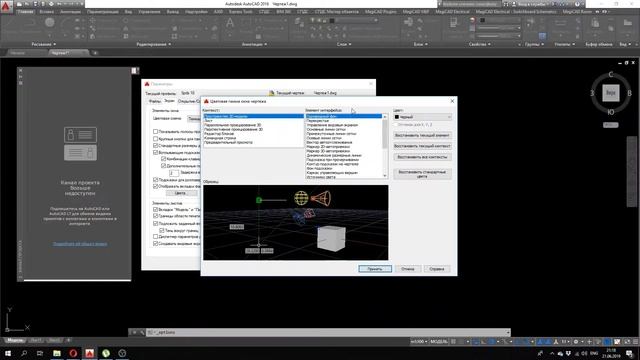Click the Принять button
This screenshot has width=640, height=360.
pos(375,269)
